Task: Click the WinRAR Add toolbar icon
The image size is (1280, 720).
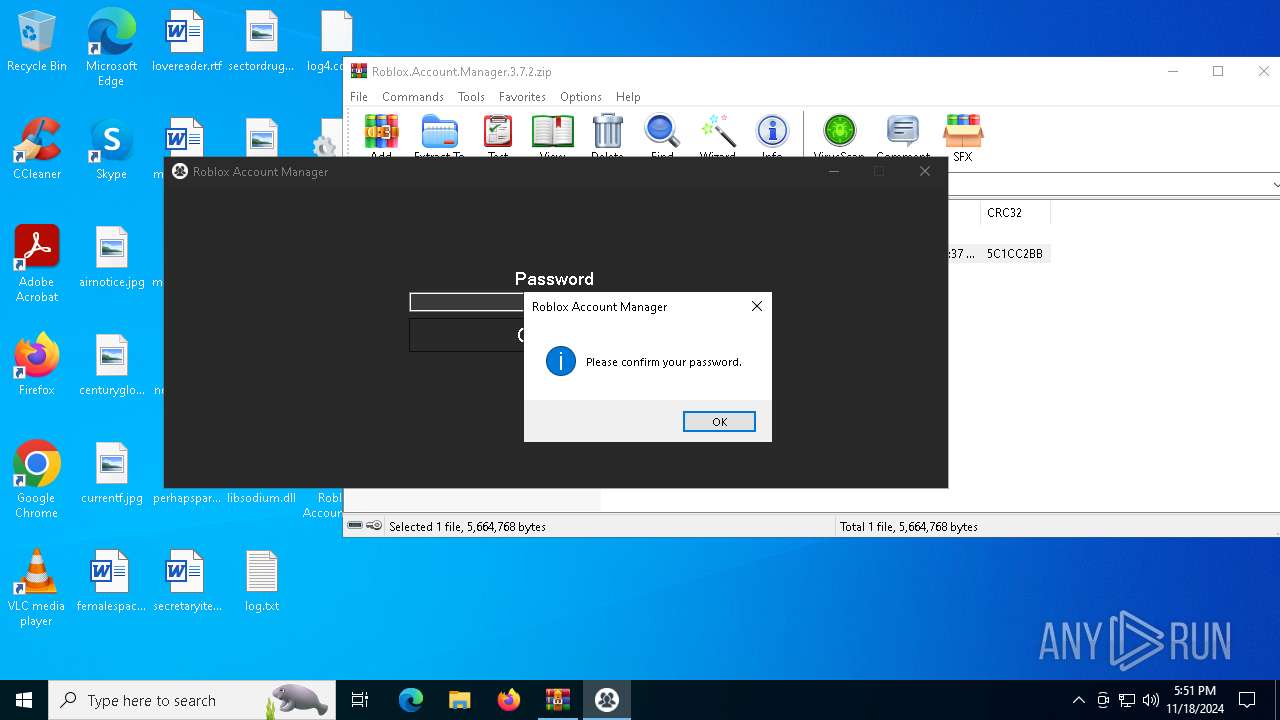Action: (x=381, y=136)
